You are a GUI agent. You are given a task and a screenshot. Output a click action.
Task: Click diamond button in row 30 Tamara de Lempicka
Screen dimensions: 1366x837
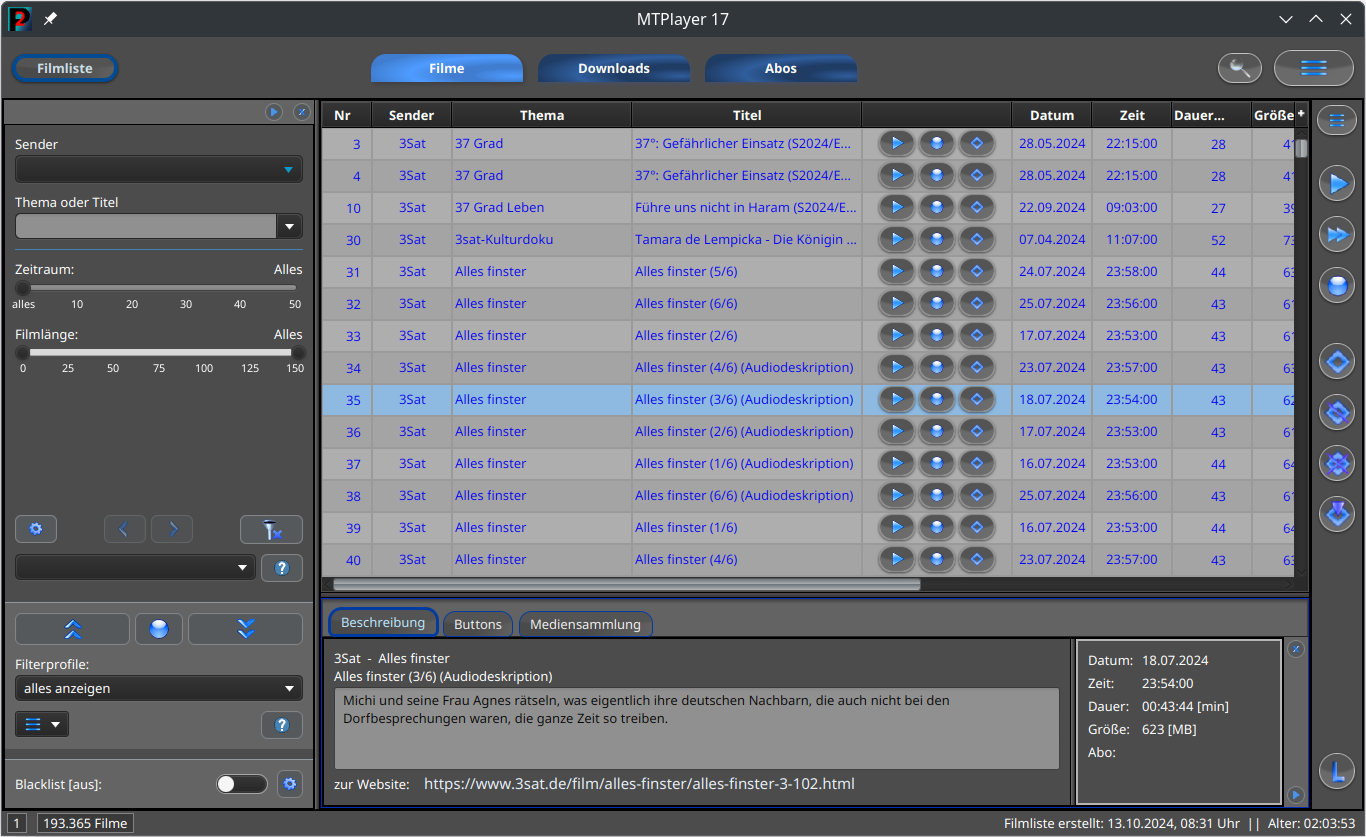coord(977,240)
